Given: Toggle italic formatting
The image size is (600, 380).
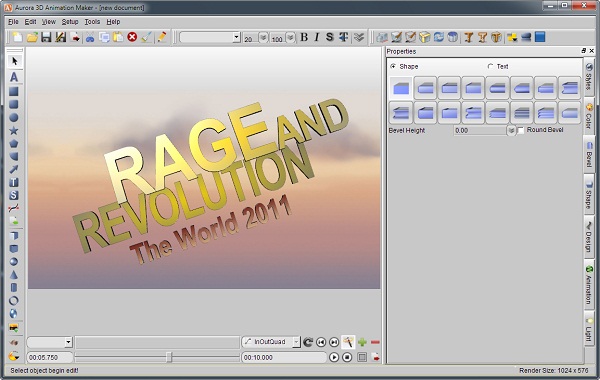Looking at the screenshot, I should [317, 37].
